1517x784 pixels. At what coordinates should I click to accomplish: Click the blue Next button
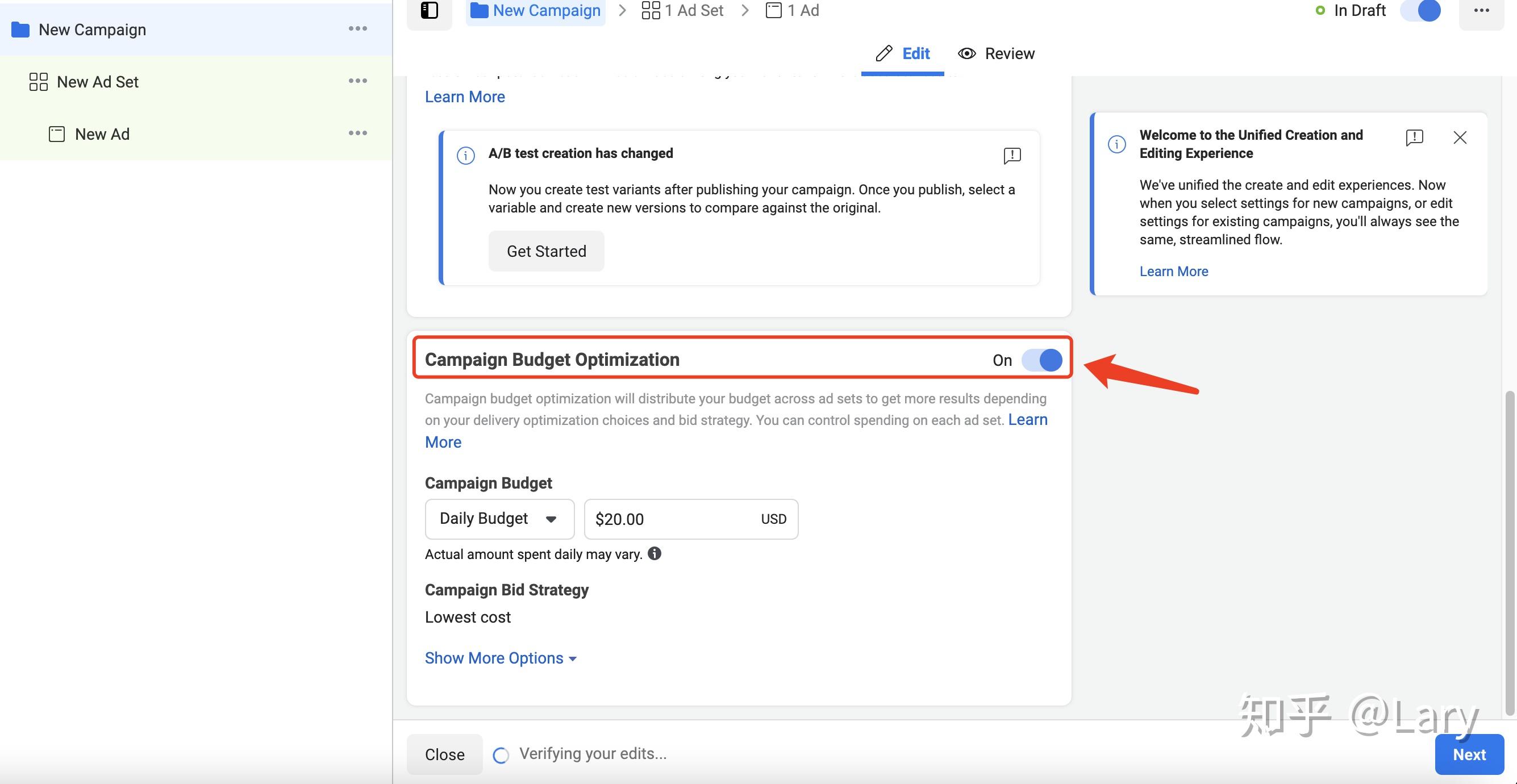1469,754
